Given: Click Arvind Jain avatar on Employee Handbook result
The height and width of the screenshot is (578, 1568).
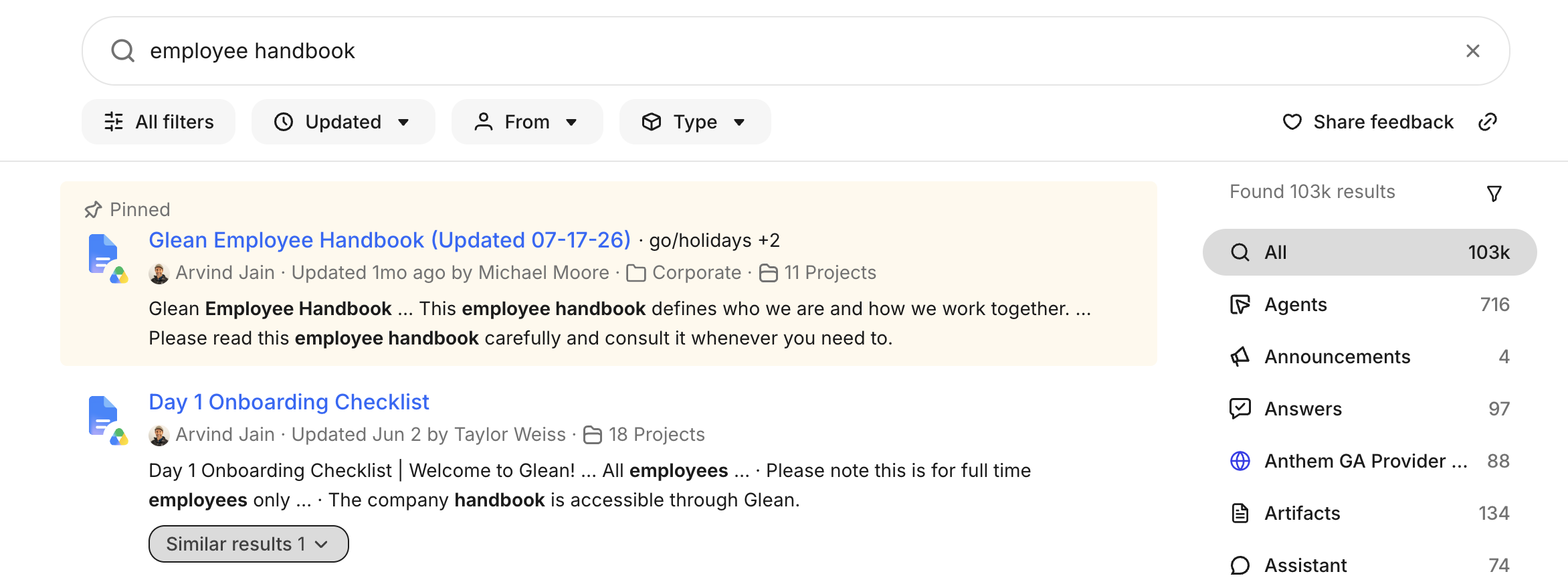Looking at the screenshot, I should pyautogui.click(x=159, y=273).
